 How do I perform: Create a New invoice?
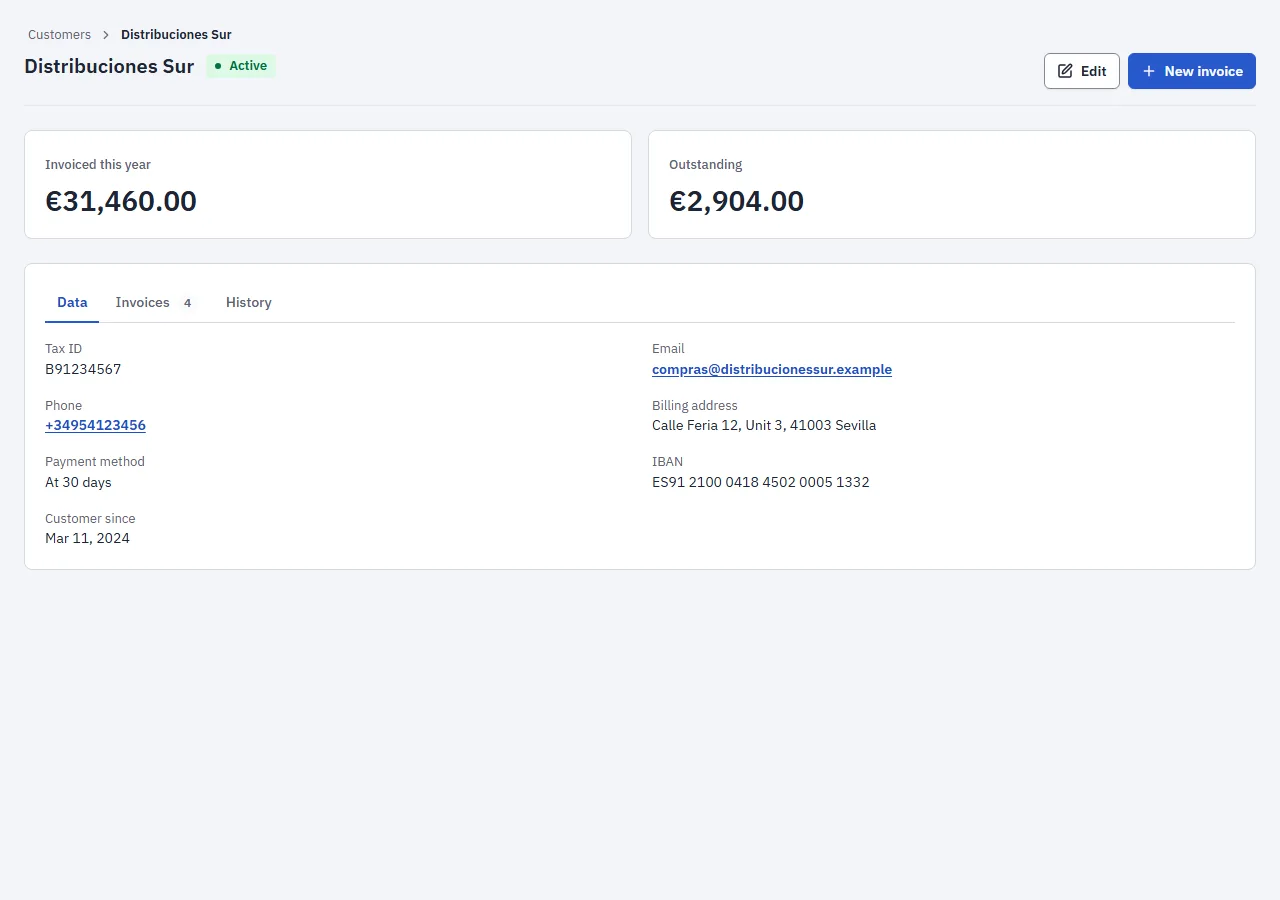click(1192, 71)
